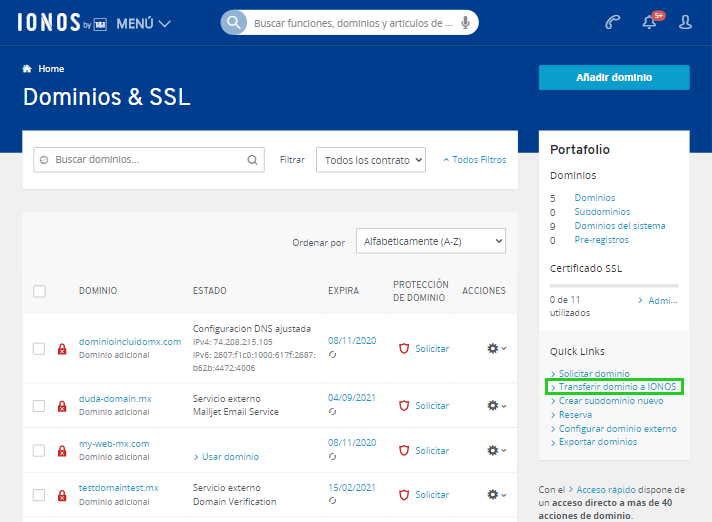Open the Todos los contrato filter dropdown
Screen dimensions: 712x522
click(x=371, y=160)
